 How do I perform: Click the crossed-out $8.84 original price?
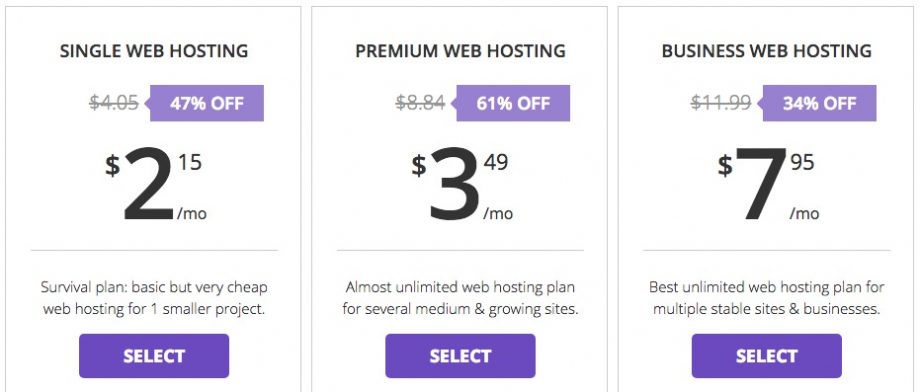[x=420, y=103]
